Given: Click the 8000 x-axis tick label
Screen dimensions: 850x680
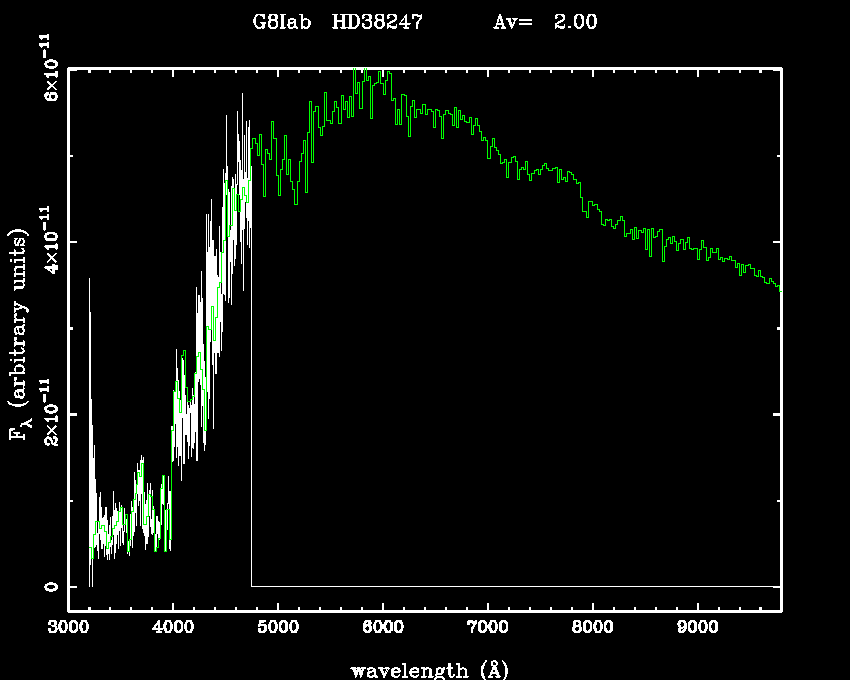Looking at the screenshot, I should (593, 628).
